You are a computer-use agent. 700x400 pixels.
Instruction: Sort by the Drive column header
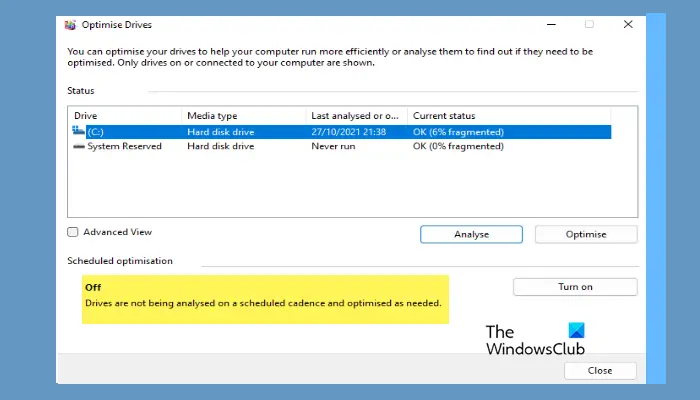(125, 116)
